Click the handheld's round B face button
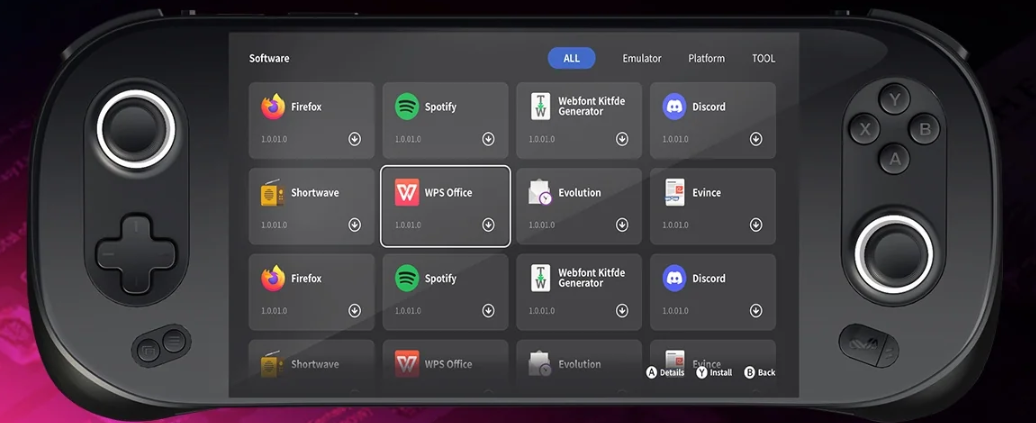Viewport: 1036px width, 423px height. pos(924,129)
